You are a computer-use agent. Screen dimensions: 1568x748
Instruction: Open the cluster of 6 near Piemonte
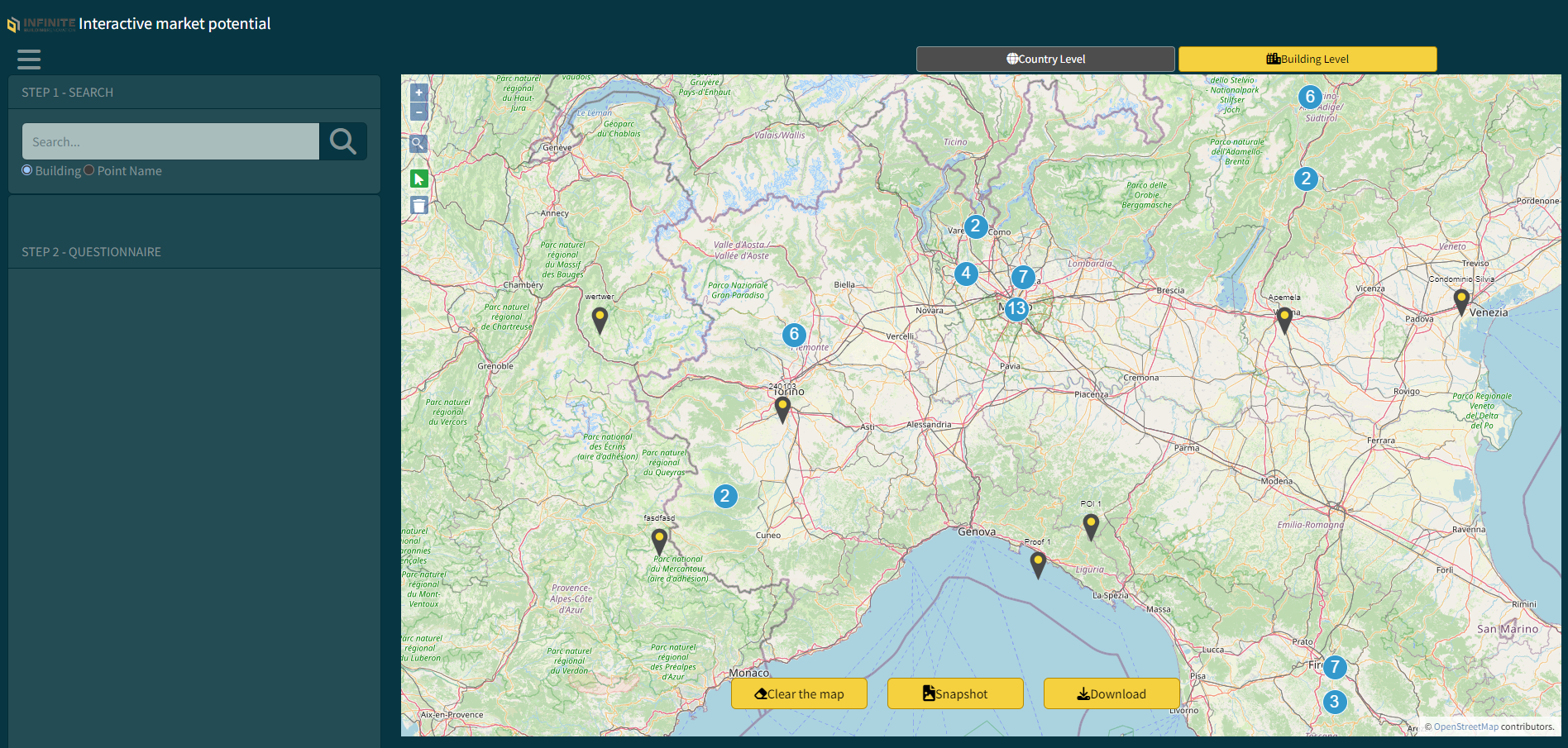794,334
